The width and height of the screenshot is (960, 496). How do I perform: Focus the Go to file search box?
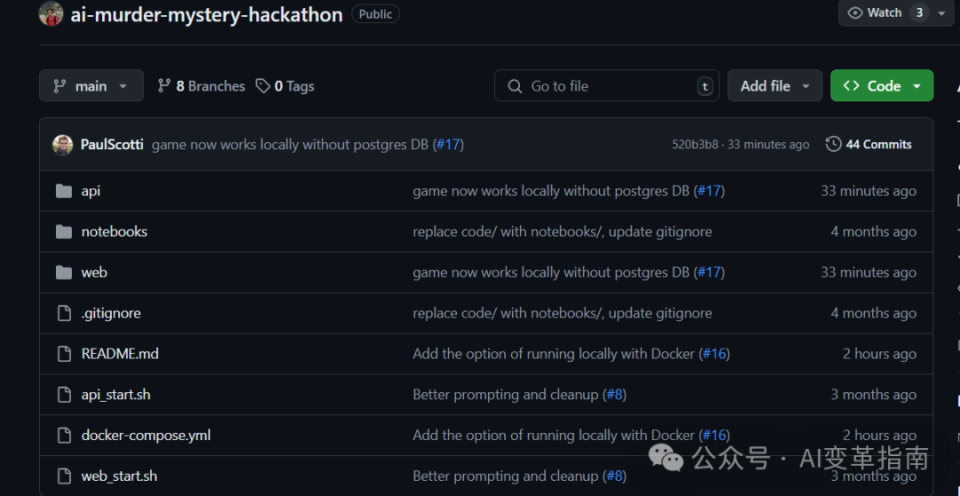tap(607, 86)
